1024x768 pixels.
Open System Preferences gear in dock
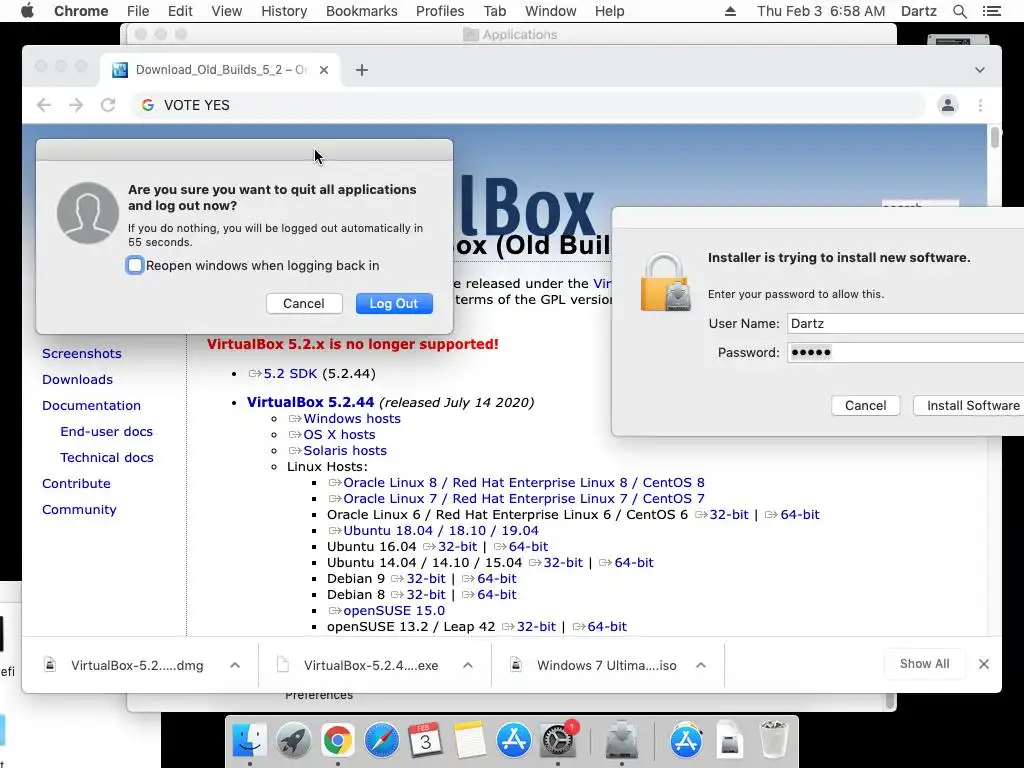558,741
